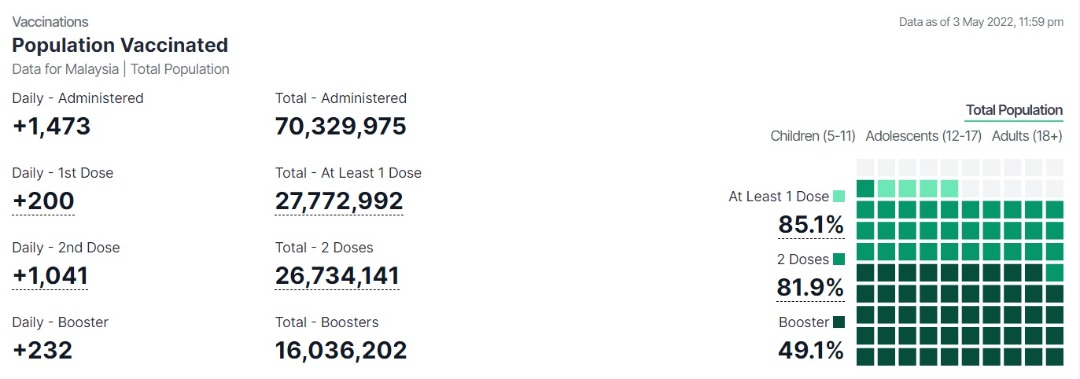The image size is (1080, 379).
Task: Click the waffle chart grid
Action: [x=960, y=263]
